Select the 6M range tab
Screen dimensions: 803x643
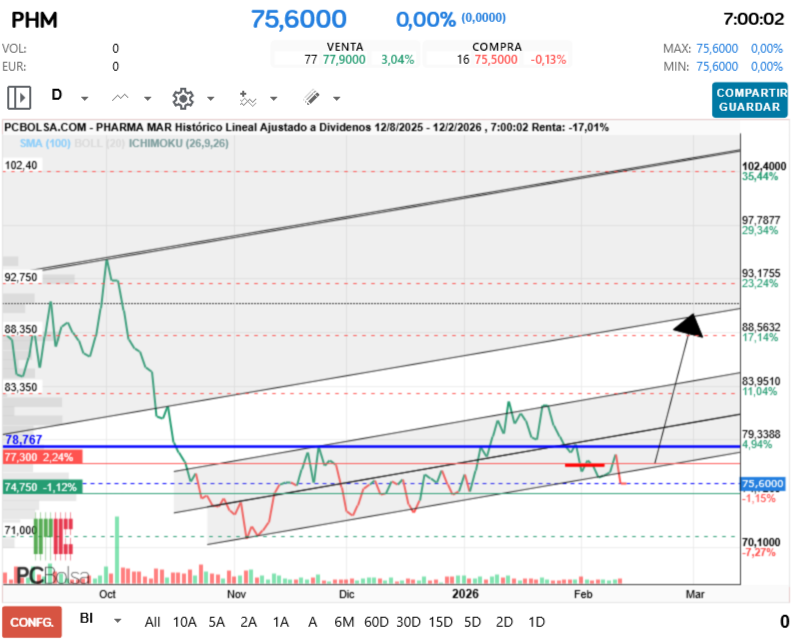pos(342,622)
